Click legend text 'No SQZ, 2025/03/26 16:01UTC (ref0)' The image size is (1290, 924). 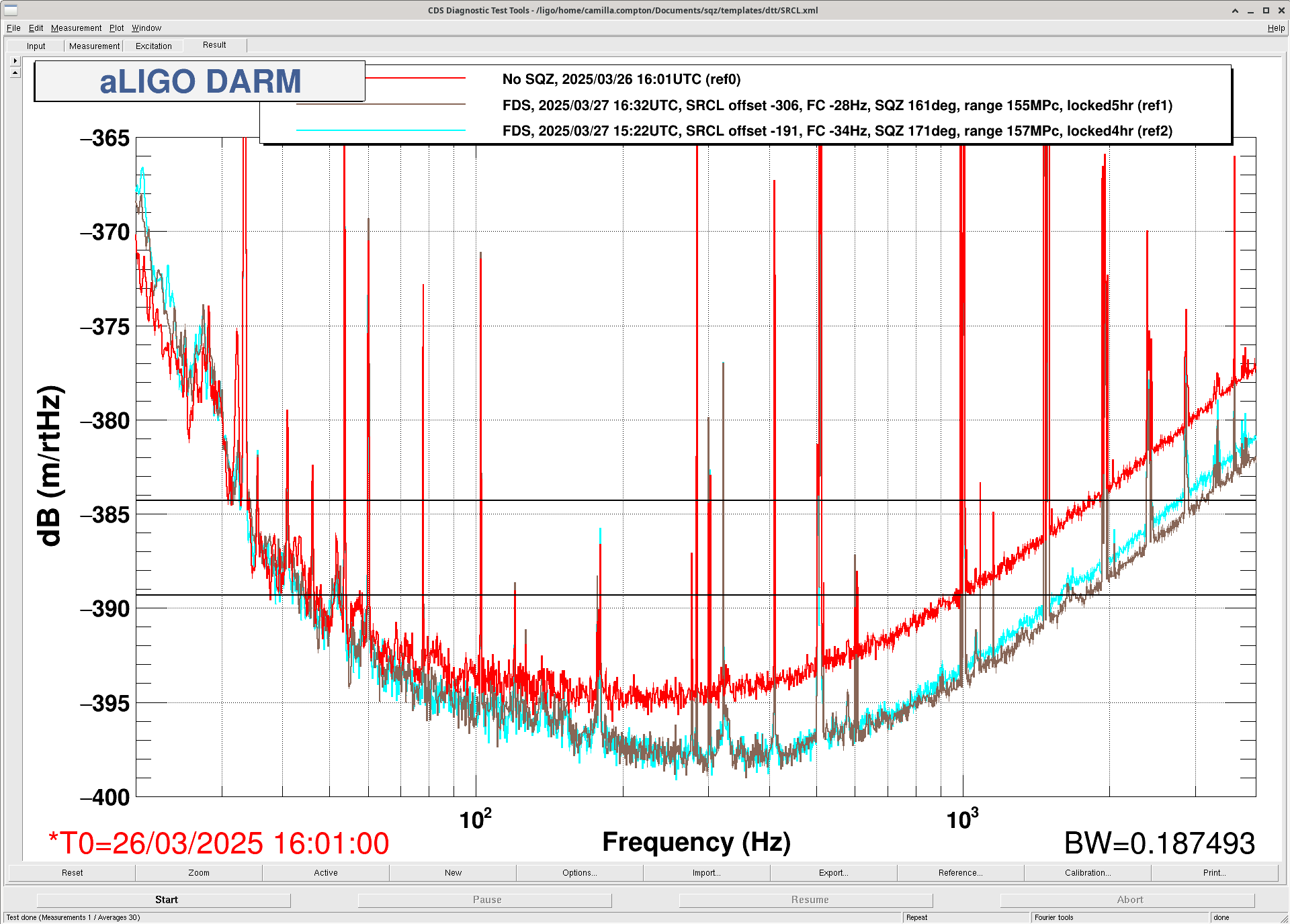coord(621,79)
